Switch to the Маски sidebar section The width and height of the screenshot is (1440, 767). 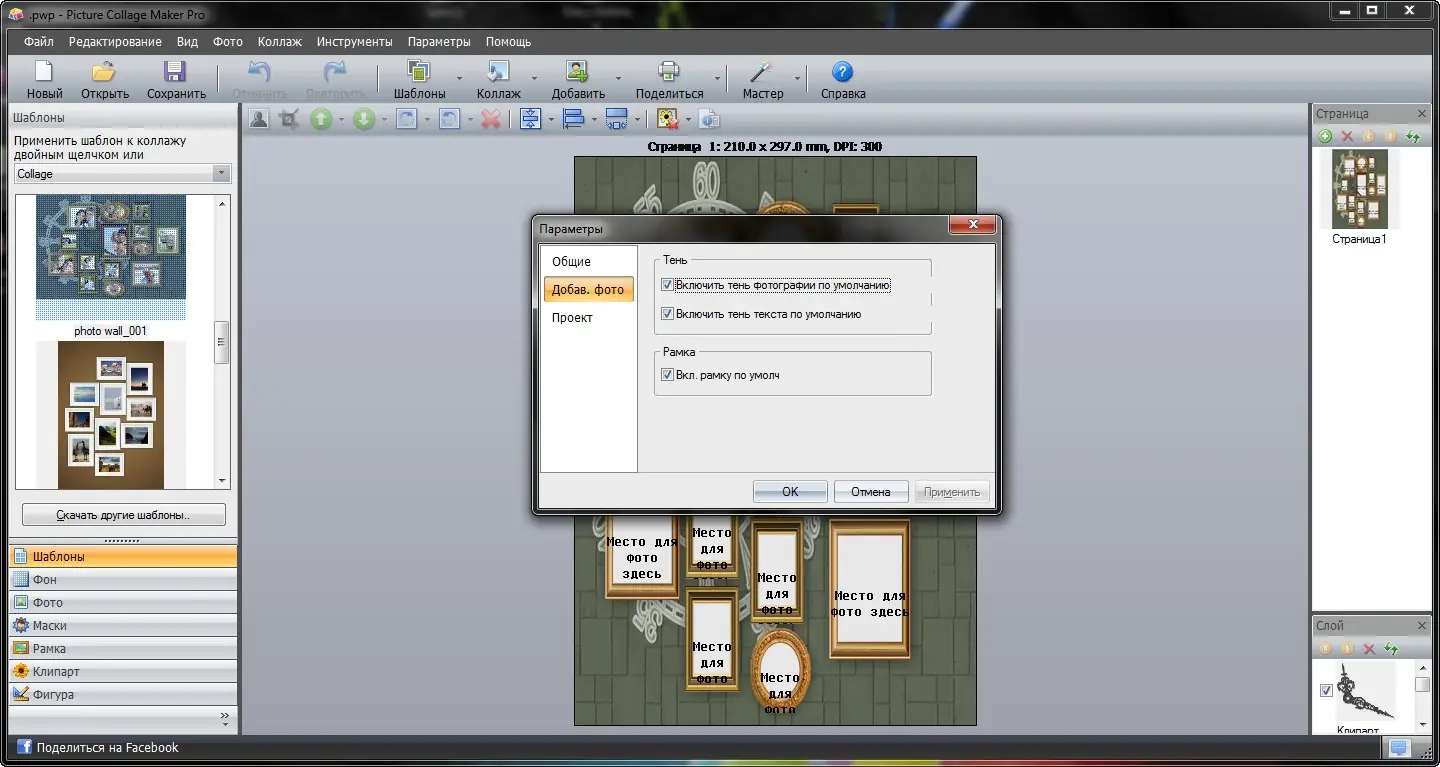tap(123, 625)
